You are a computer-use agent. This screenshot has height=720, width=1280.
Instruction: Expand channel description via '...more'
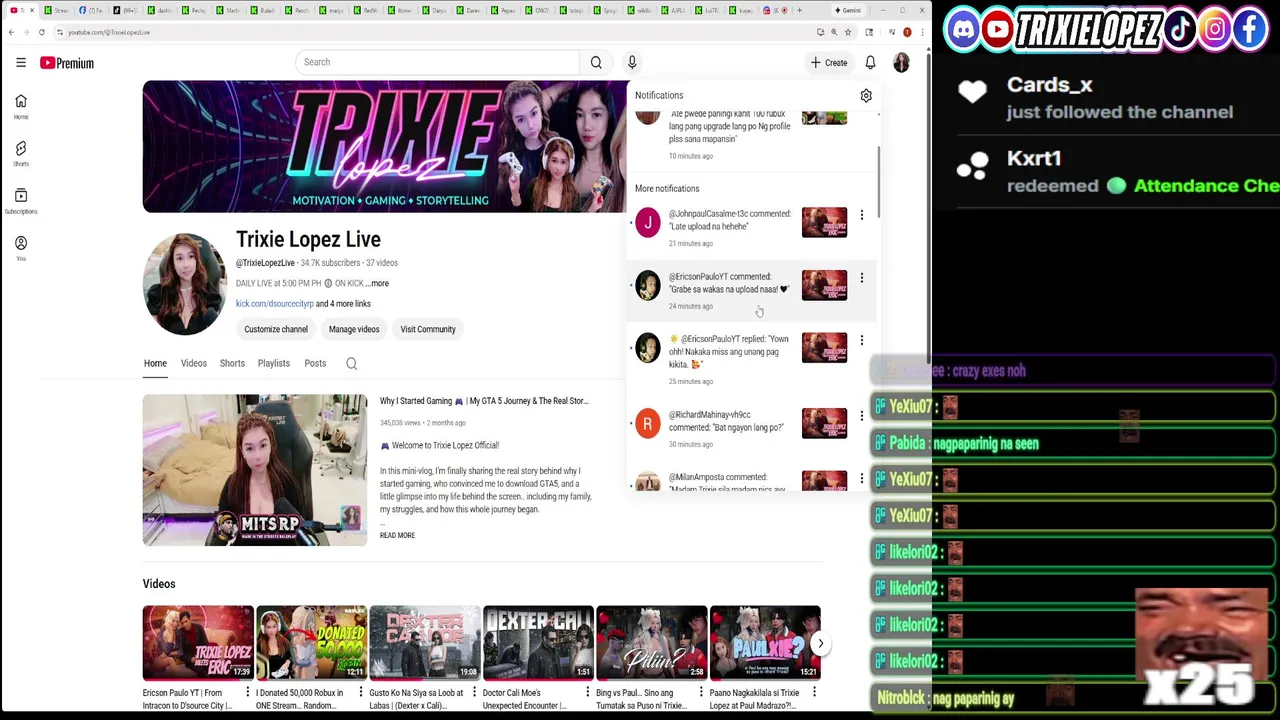pyautogui.click(x=377, y=283)
